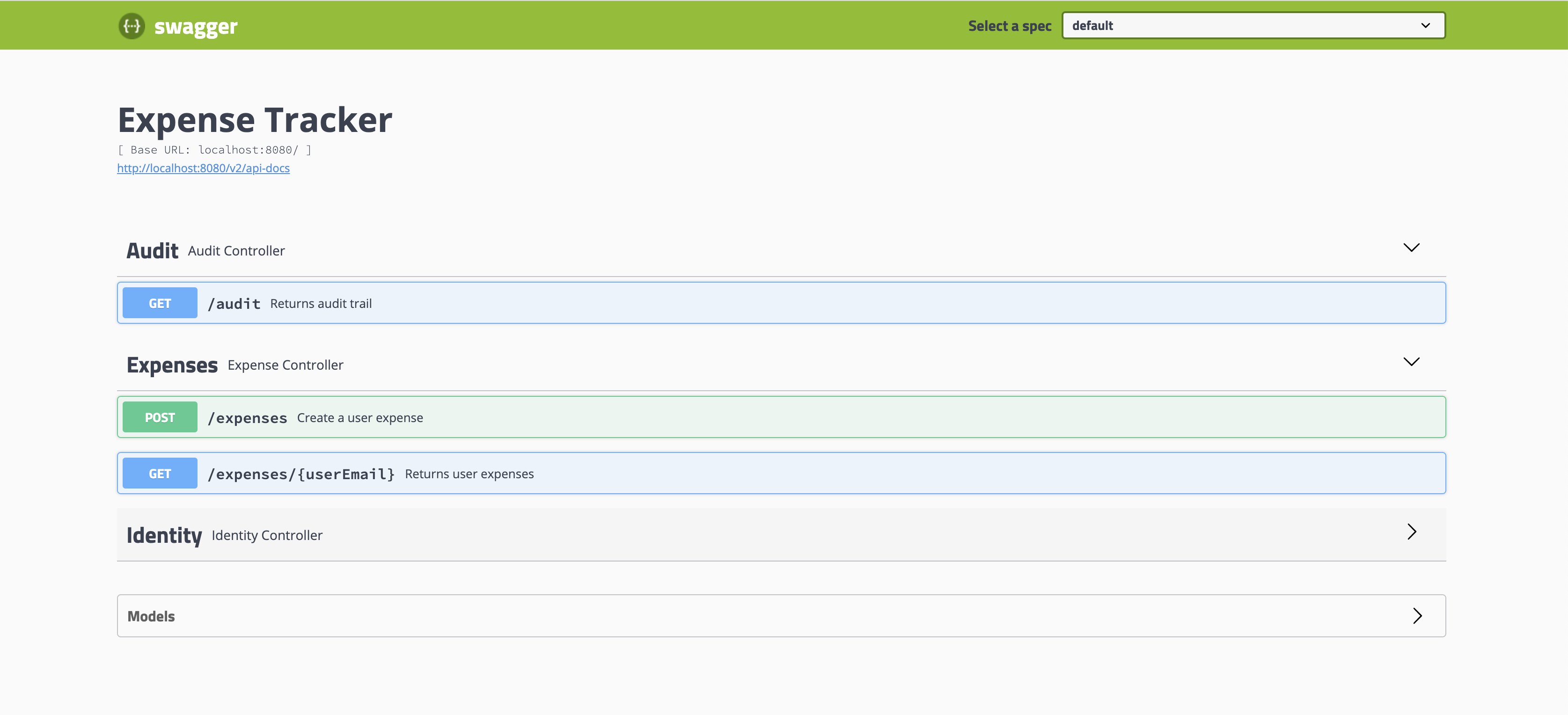Click GET badge for /expenses/{userEmail}
Screen dimensions: 1568x715
(160, 474)
